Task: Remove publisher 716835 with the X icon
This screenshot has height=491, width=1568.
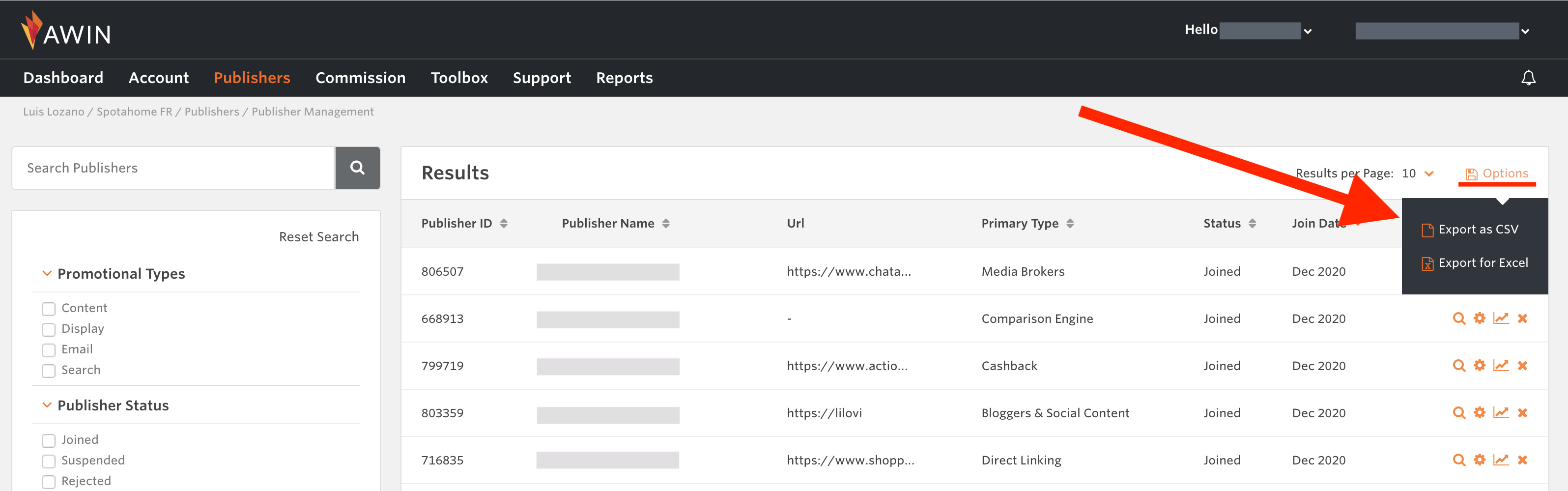Action: [x=1522, y=460]
